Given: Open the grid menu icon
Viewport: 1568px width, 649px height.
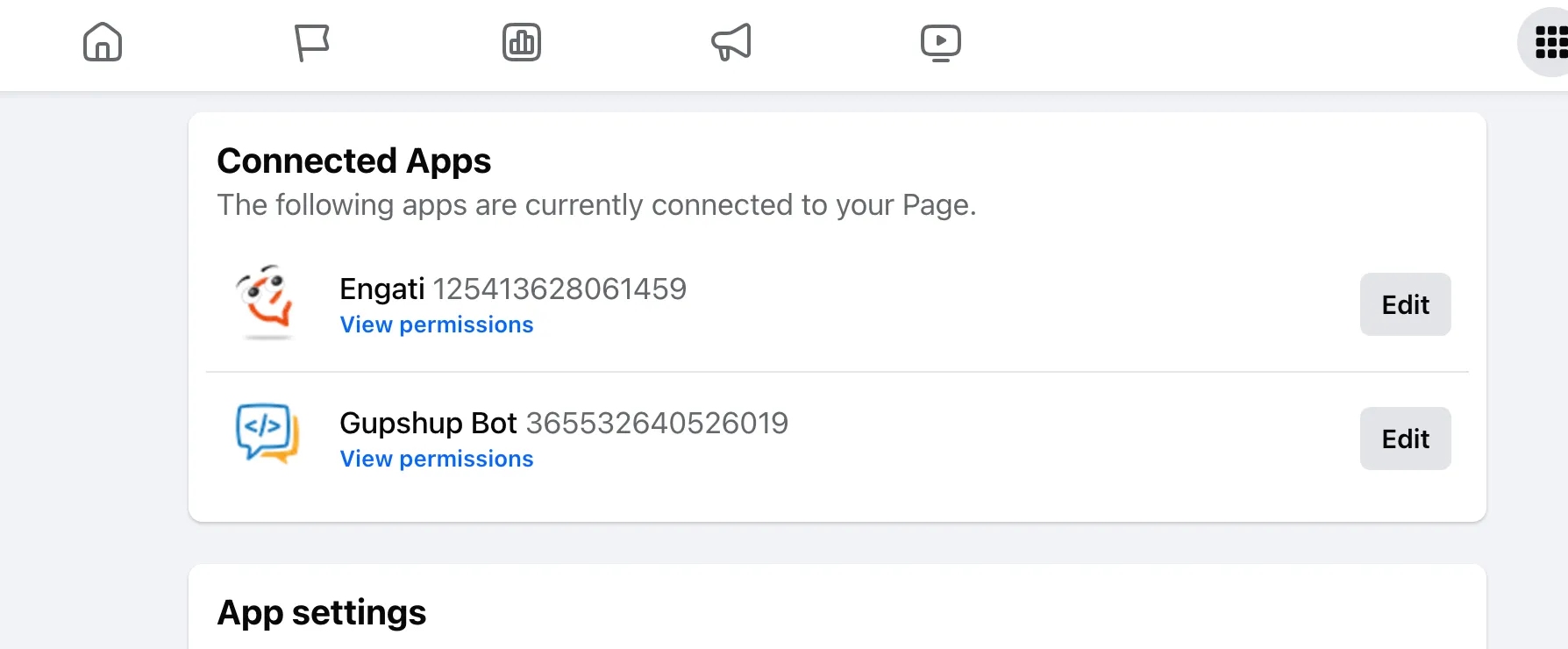Looking at the screenshot, I should [x=1550, y=42].
